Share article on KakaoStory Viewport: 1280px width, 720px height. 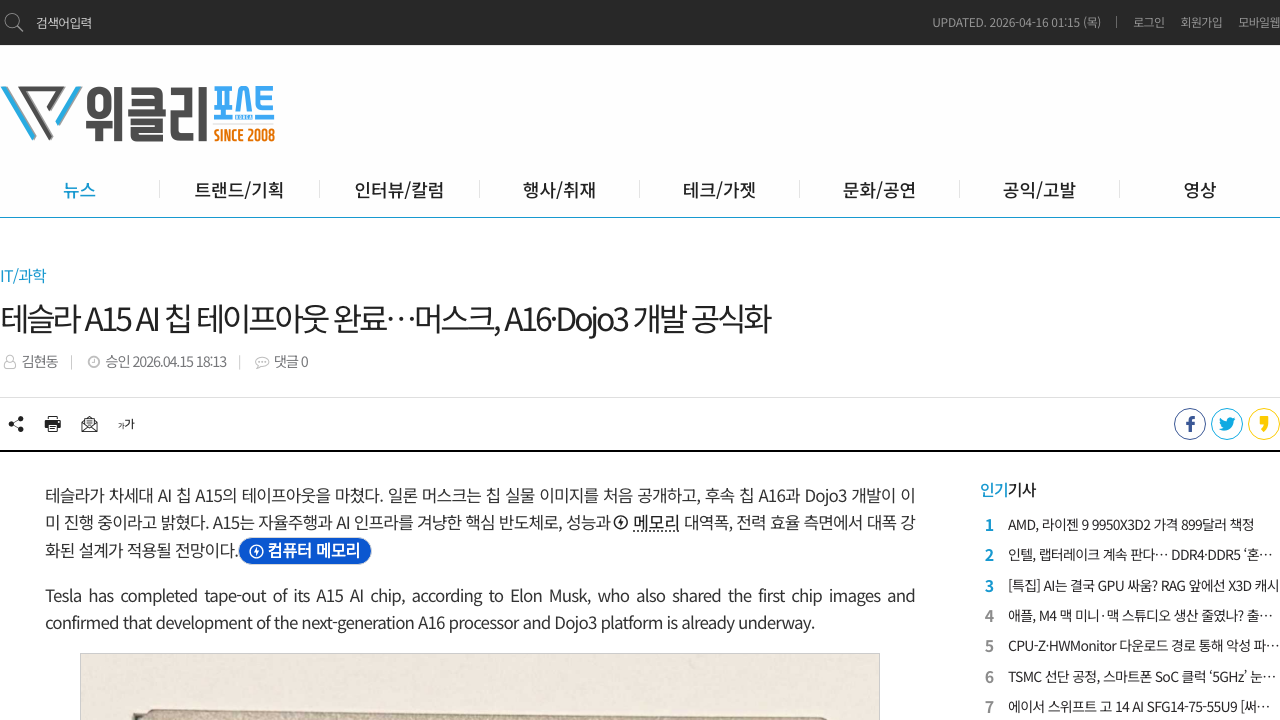click(x=1264, y=424)
